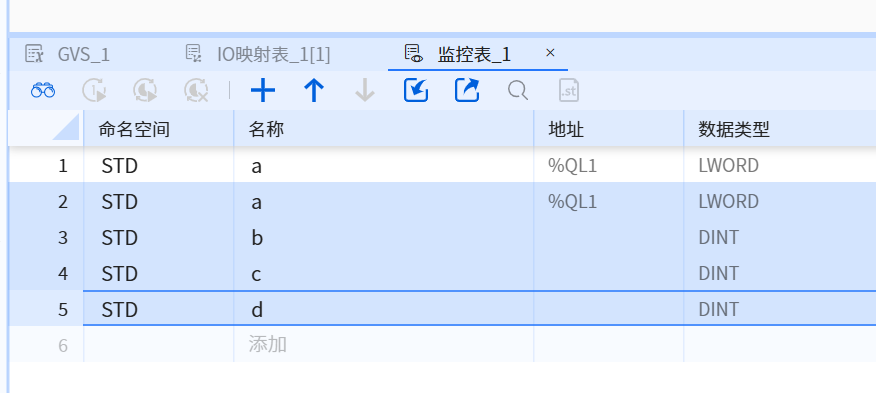The width and height of the screenshot is (876, 393).
Task: Click the .st file icon
Action: (x=569, y=90)
